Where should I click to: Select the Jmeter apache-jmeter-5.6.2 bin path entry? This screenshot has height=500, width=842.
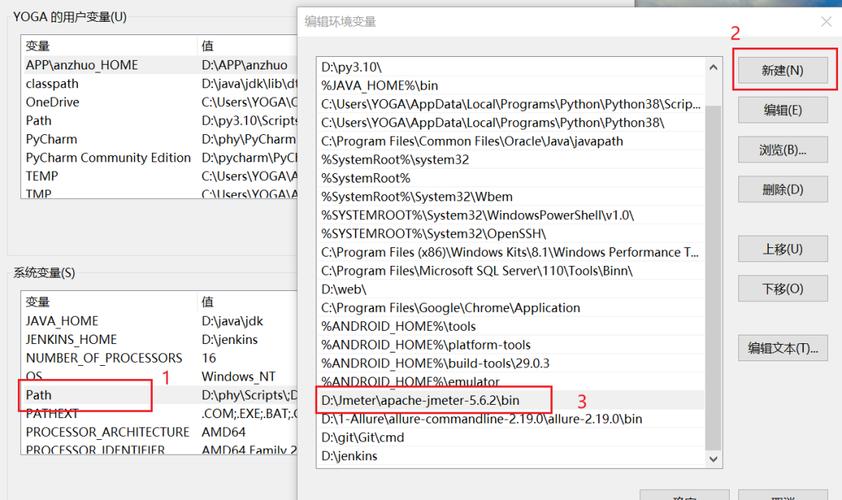435,400
